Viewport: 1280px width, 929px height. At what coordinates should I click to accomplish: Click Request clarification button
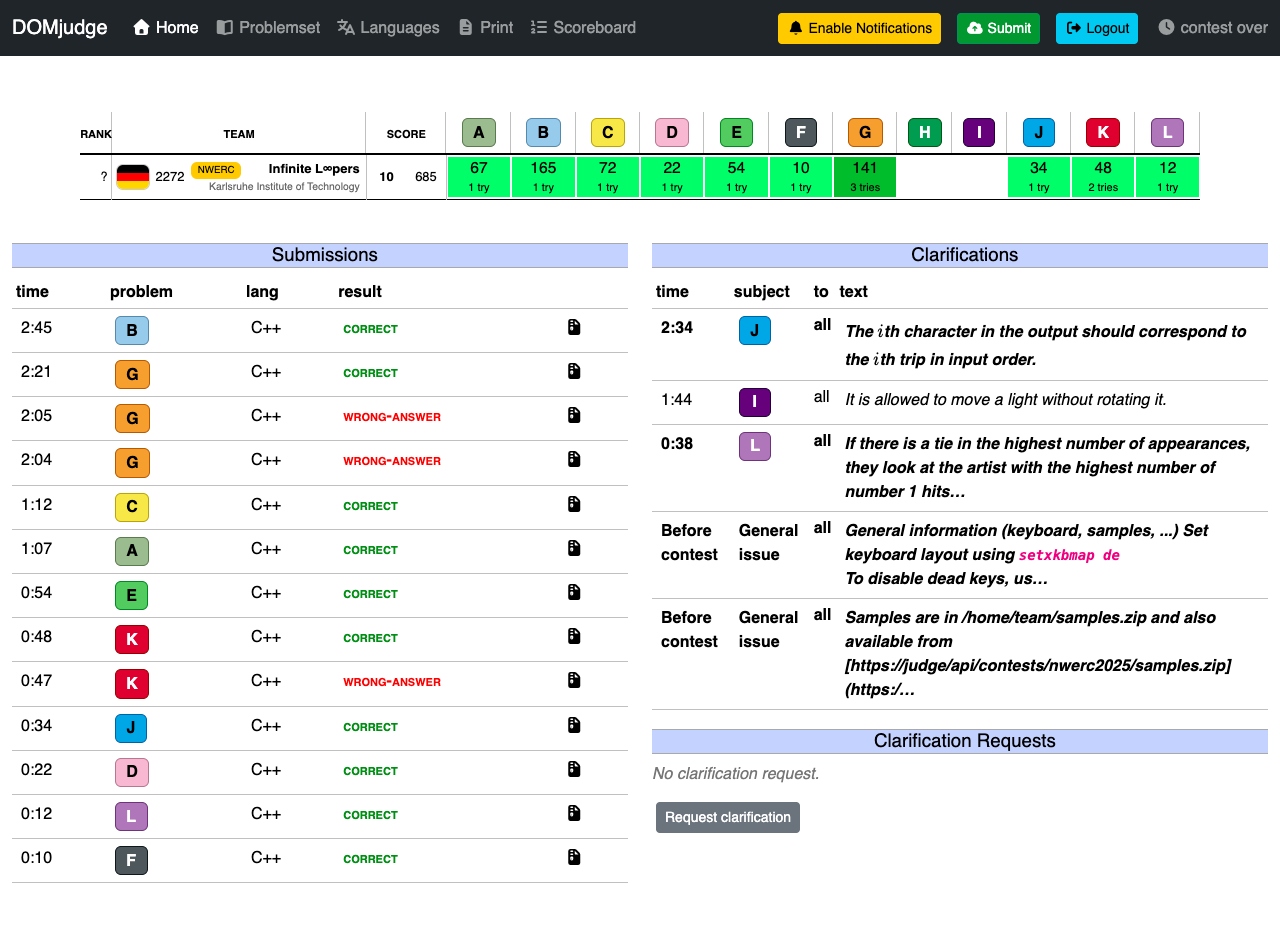click(x=728, y=817)
